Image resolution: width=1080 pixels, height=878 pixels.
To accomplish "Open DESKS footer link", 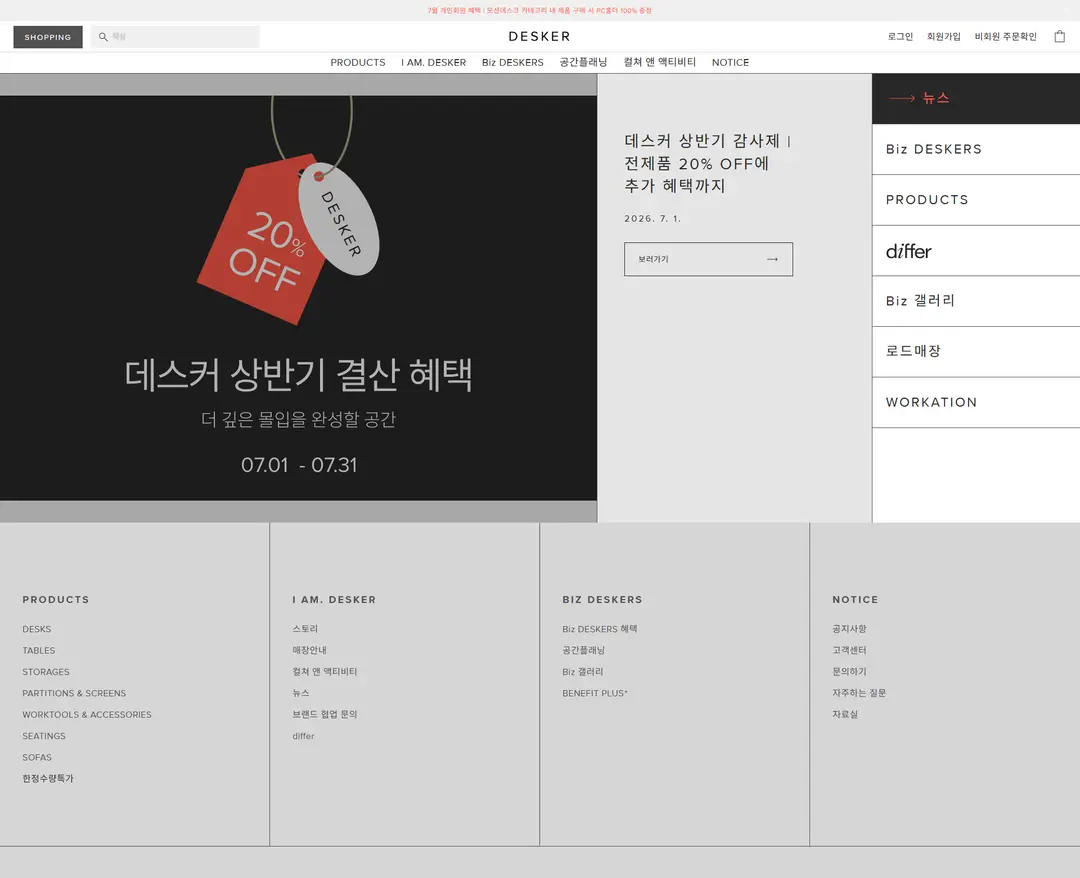I will 37,629.
